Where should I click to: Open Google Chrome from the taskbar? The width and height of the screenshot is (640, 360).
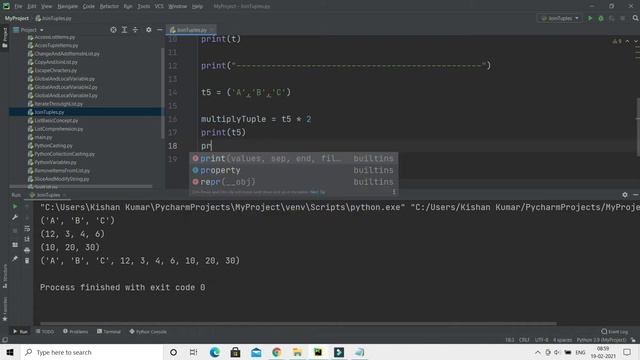coord(277,352)
